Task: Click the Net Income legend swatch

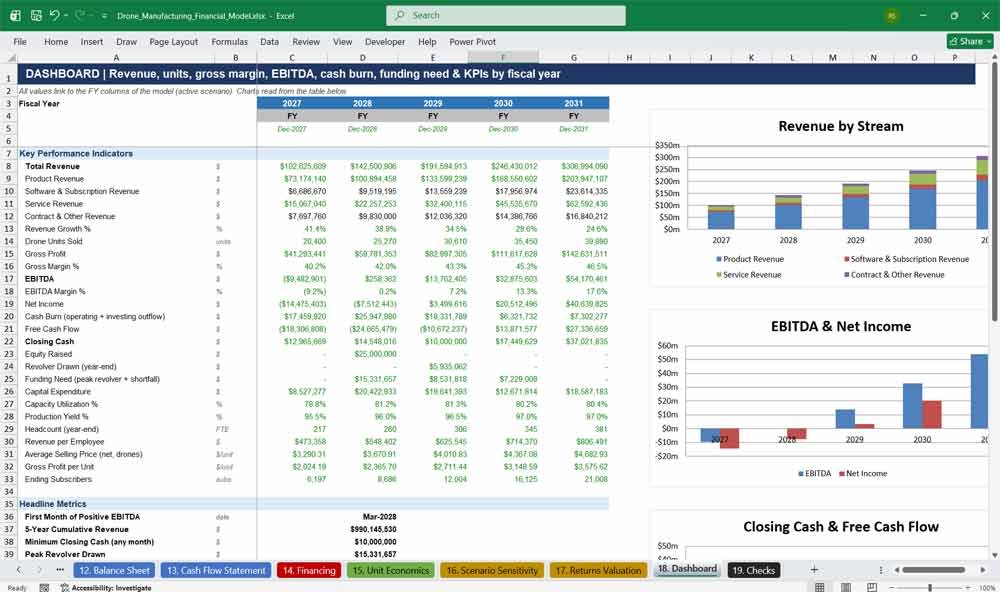Action: 842,473
